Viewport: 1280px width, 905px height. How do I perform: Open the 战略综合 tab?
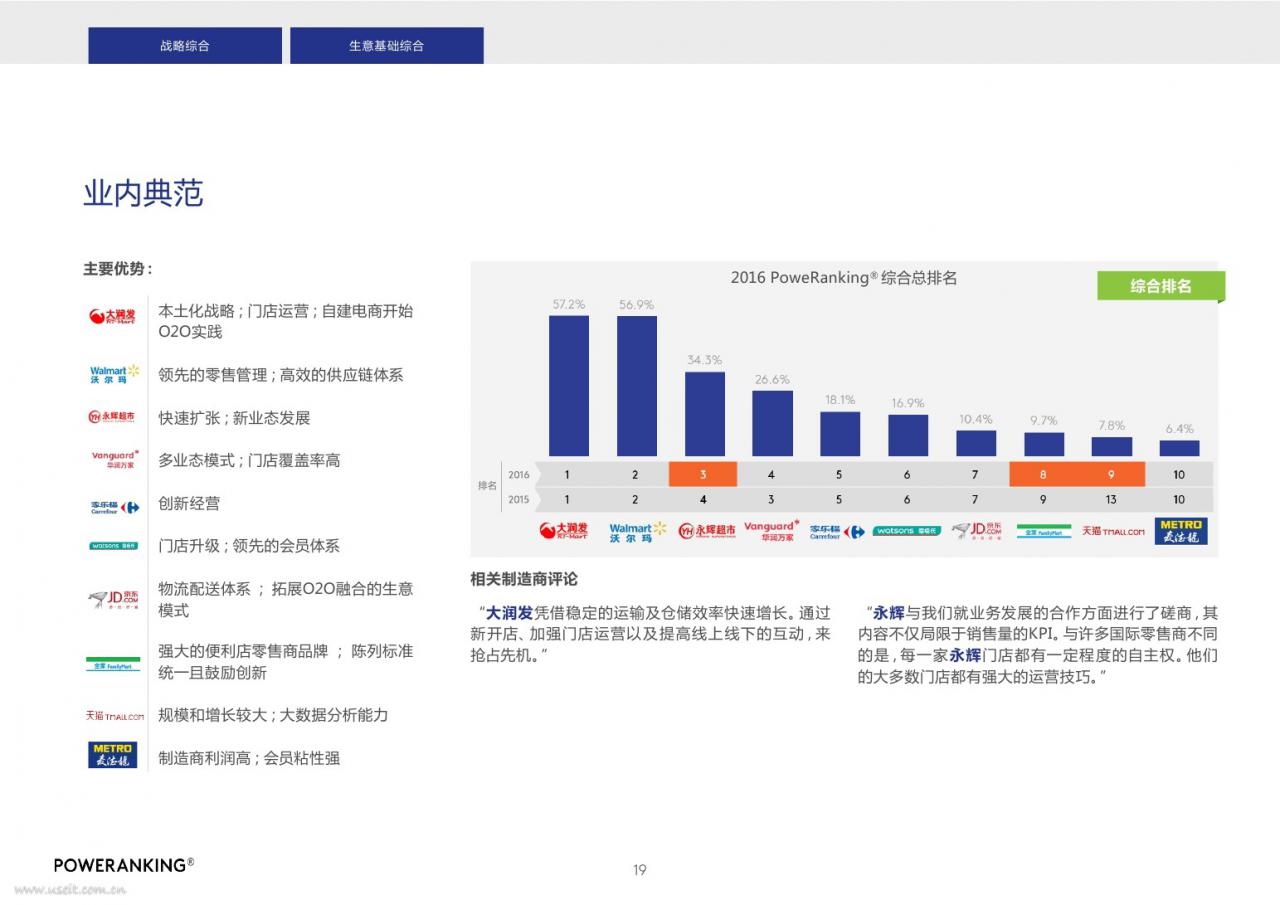pos(185,45)
